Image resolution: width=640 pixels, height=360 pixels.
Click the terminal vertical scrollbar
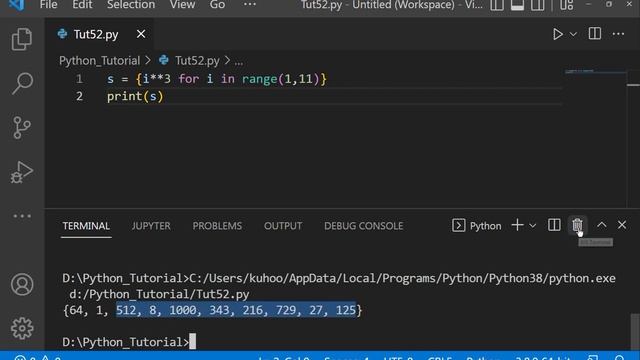click(x=635, y=331)
